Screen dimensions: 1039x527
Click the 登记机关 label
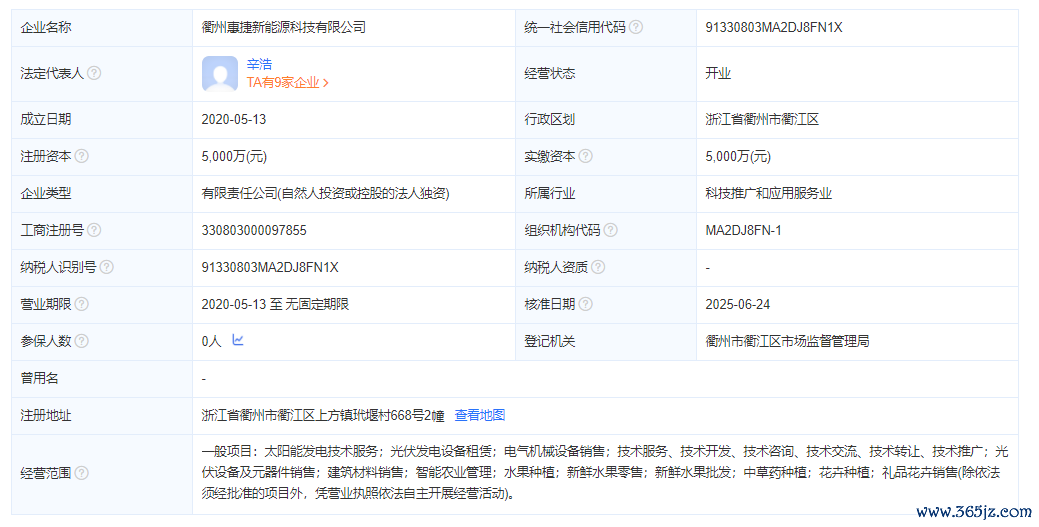[549, 341]
